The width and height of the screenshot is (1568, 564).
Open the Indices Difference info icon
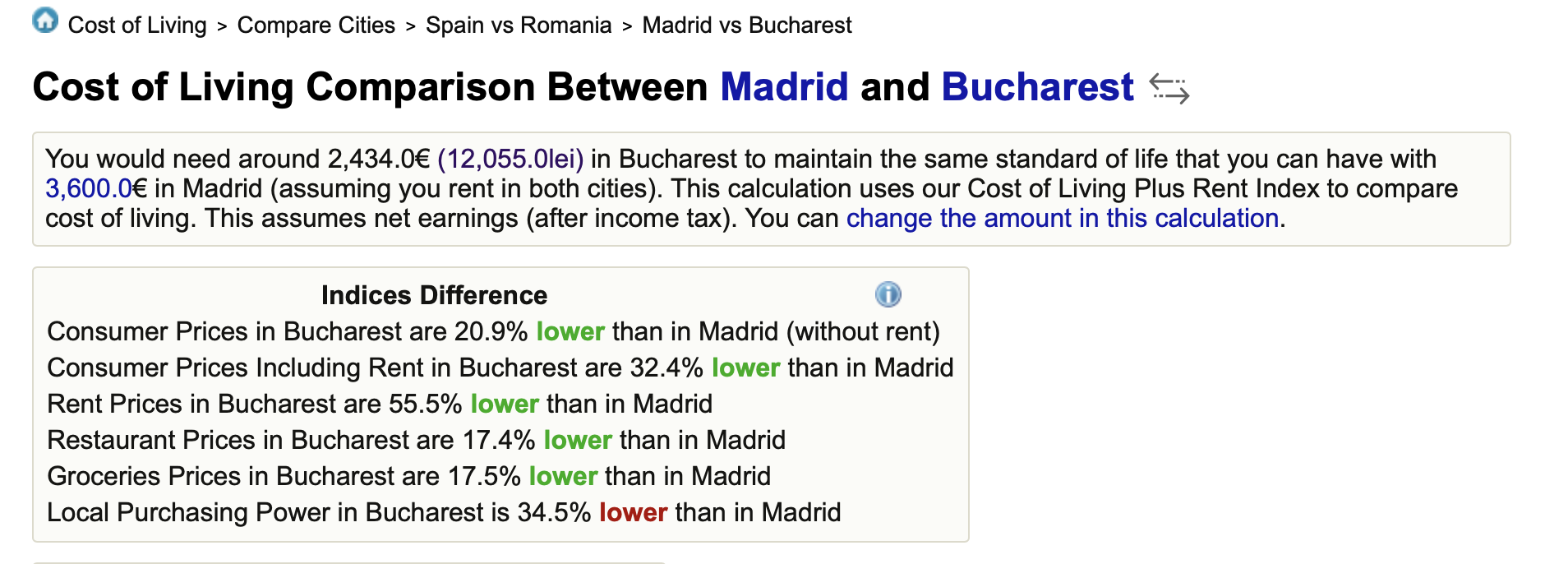[x=888, y=294]
